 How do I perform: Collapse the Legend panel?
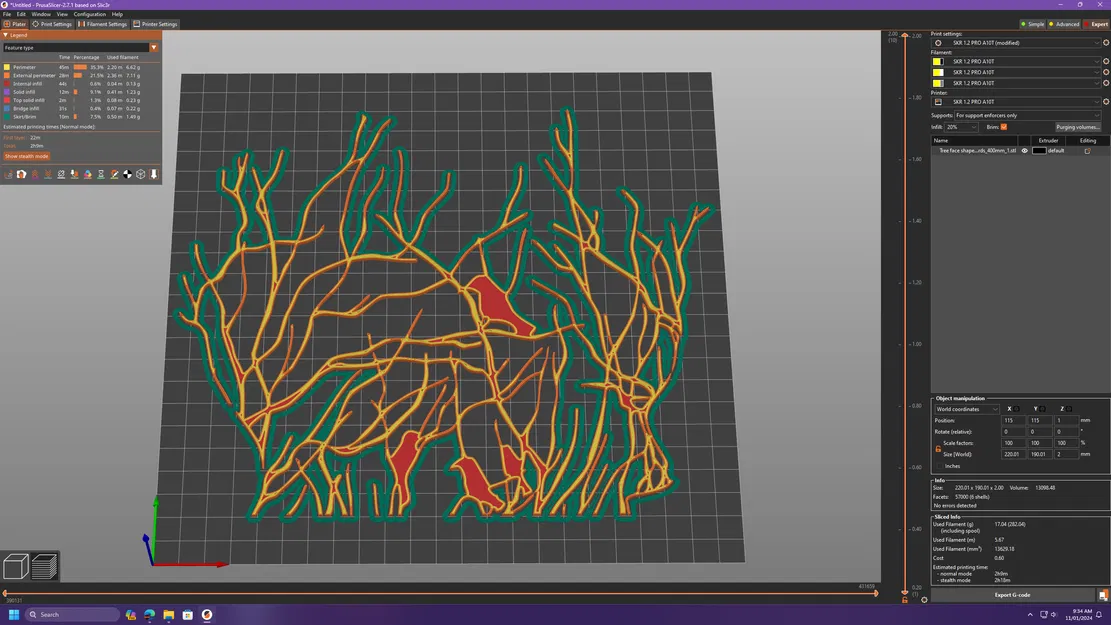click(x=6, y=35)
